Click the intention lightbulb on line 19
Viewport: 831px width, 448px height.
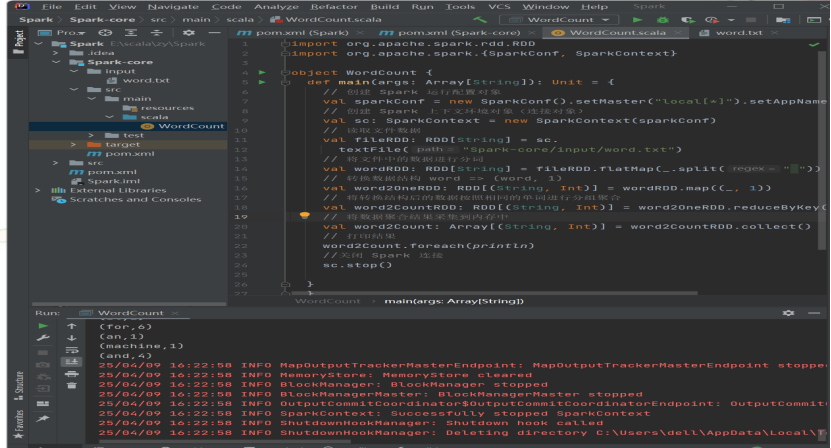click(305, 215)
